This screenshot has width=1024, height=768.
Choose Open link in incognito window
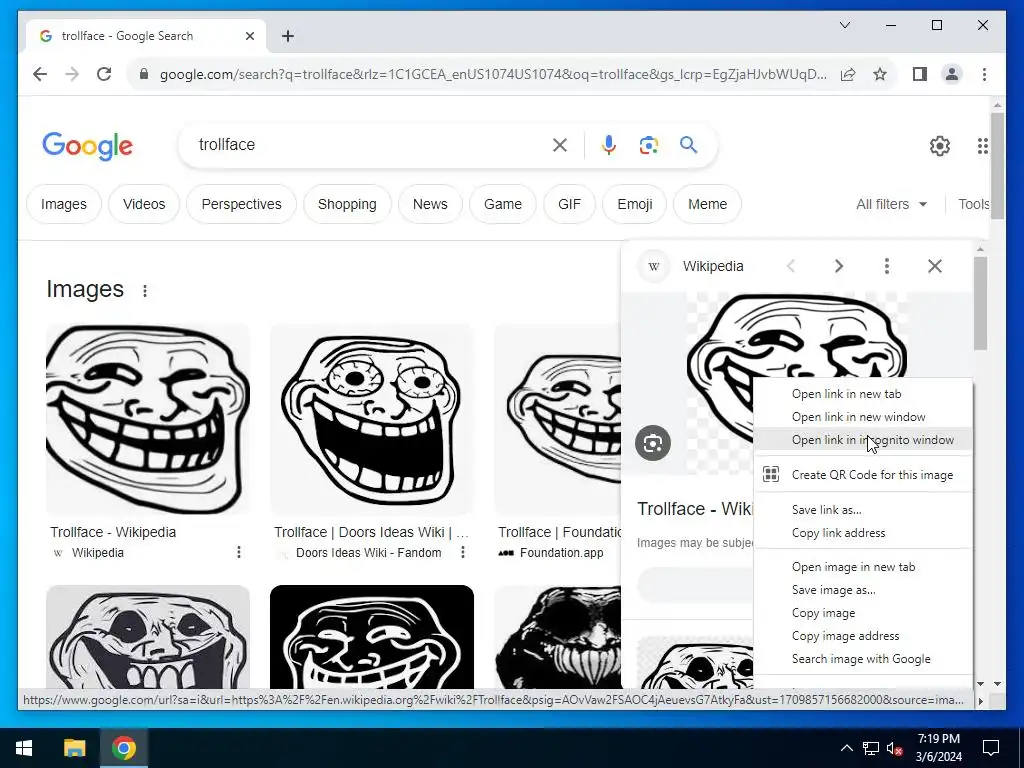(863, 440)
